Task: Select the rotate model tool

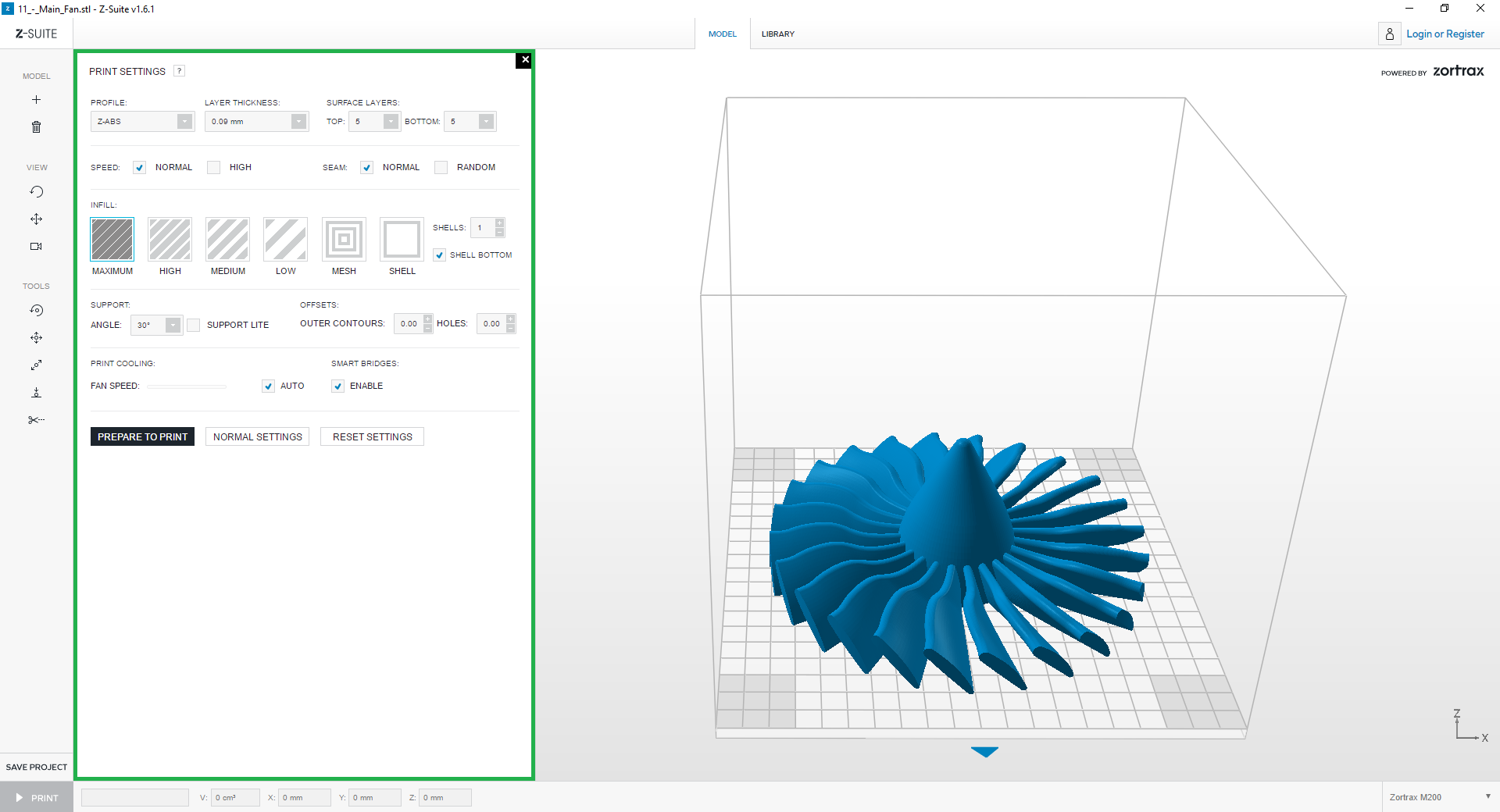Action: coord(36,311)
